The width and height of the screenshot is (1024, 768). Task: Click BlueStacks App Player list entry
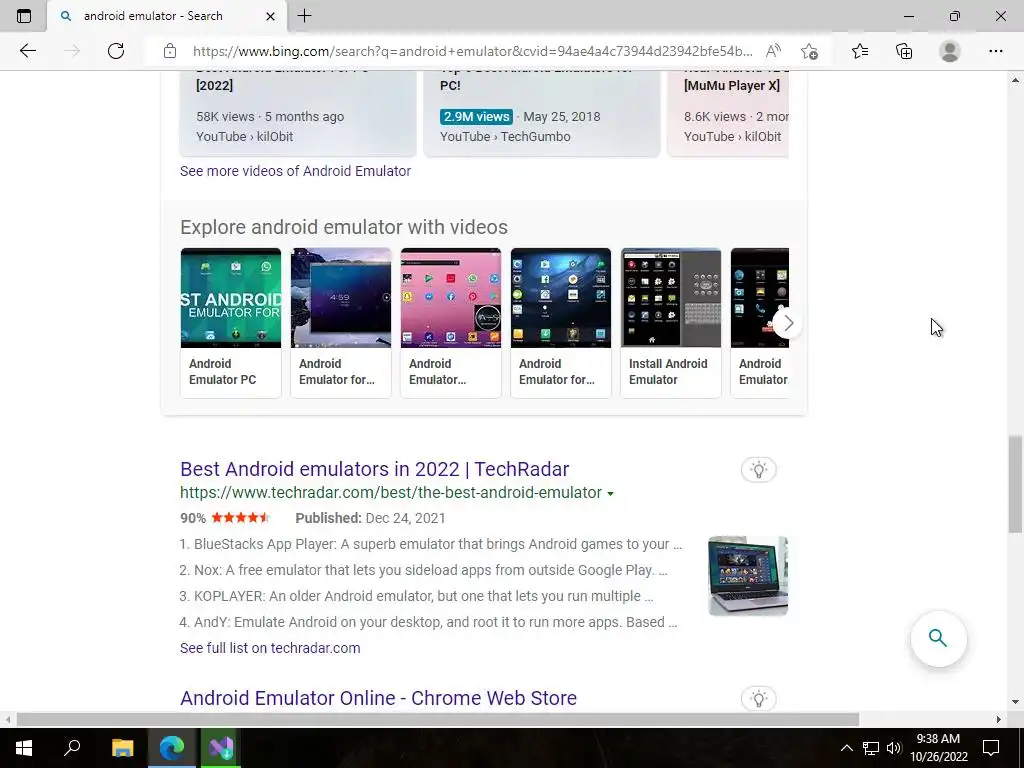coord(430,544)
